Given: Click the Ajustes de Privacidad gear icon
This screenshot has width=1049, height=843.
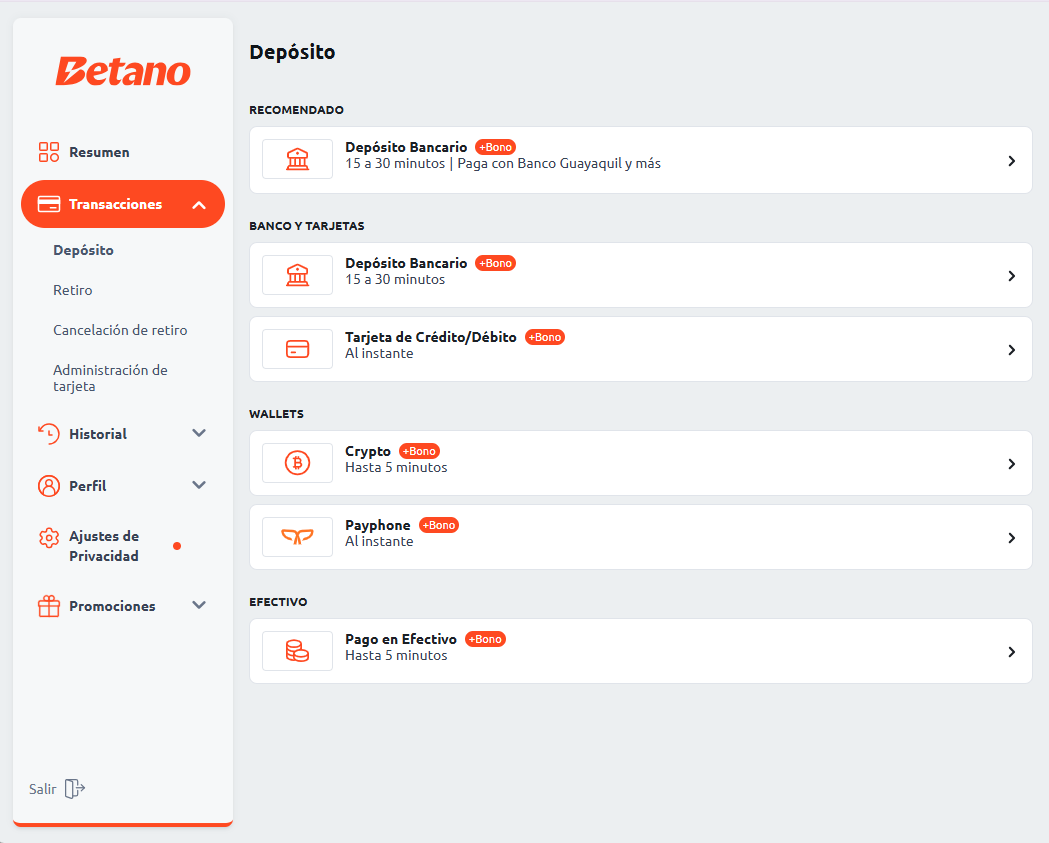Looking at the screenshot, I should tap(49, 537).
